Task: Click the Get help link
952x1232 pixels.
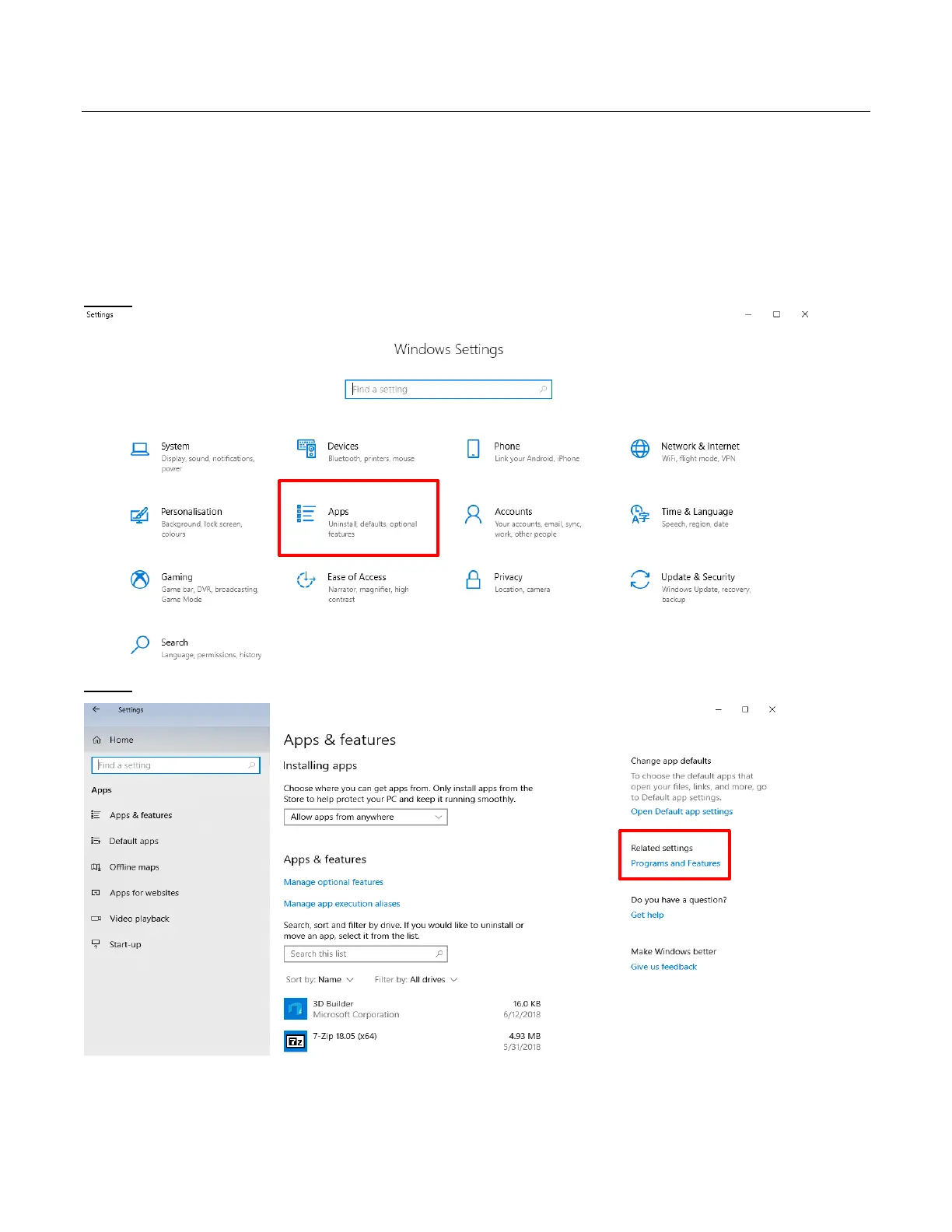Action: click(647, 915)
